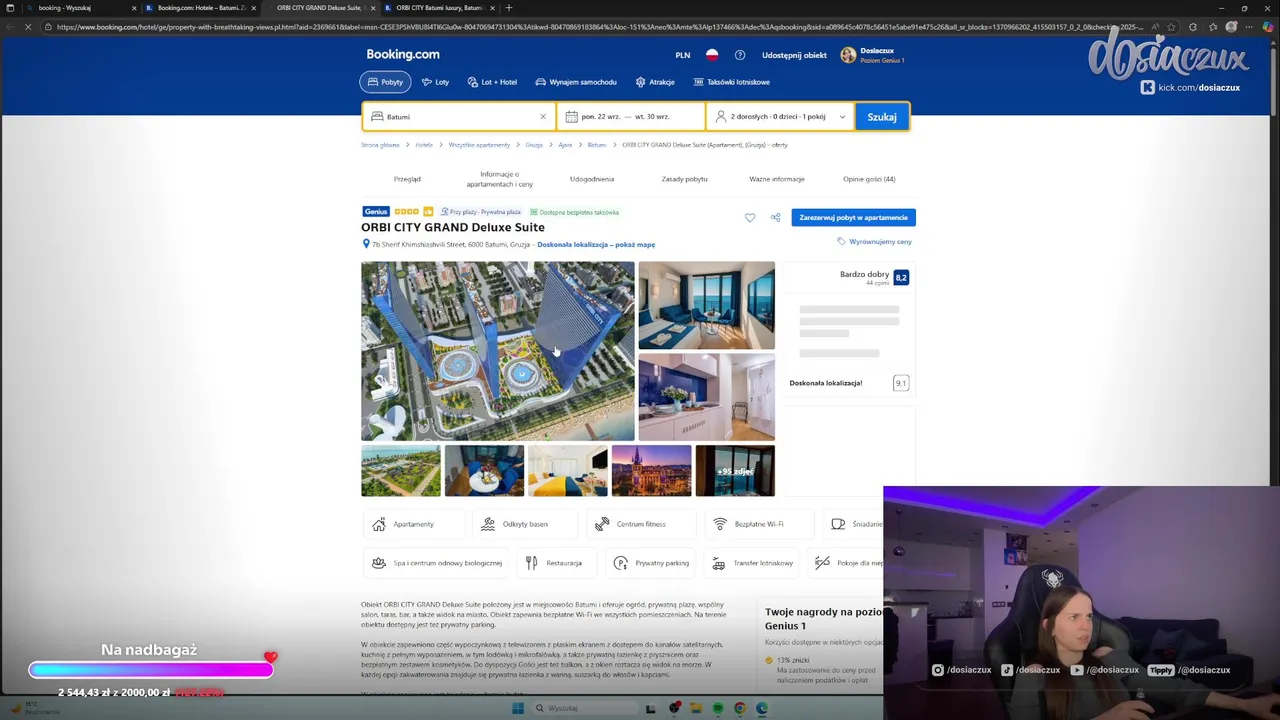Click the calendar icon in the date field

tap(572, 116)
